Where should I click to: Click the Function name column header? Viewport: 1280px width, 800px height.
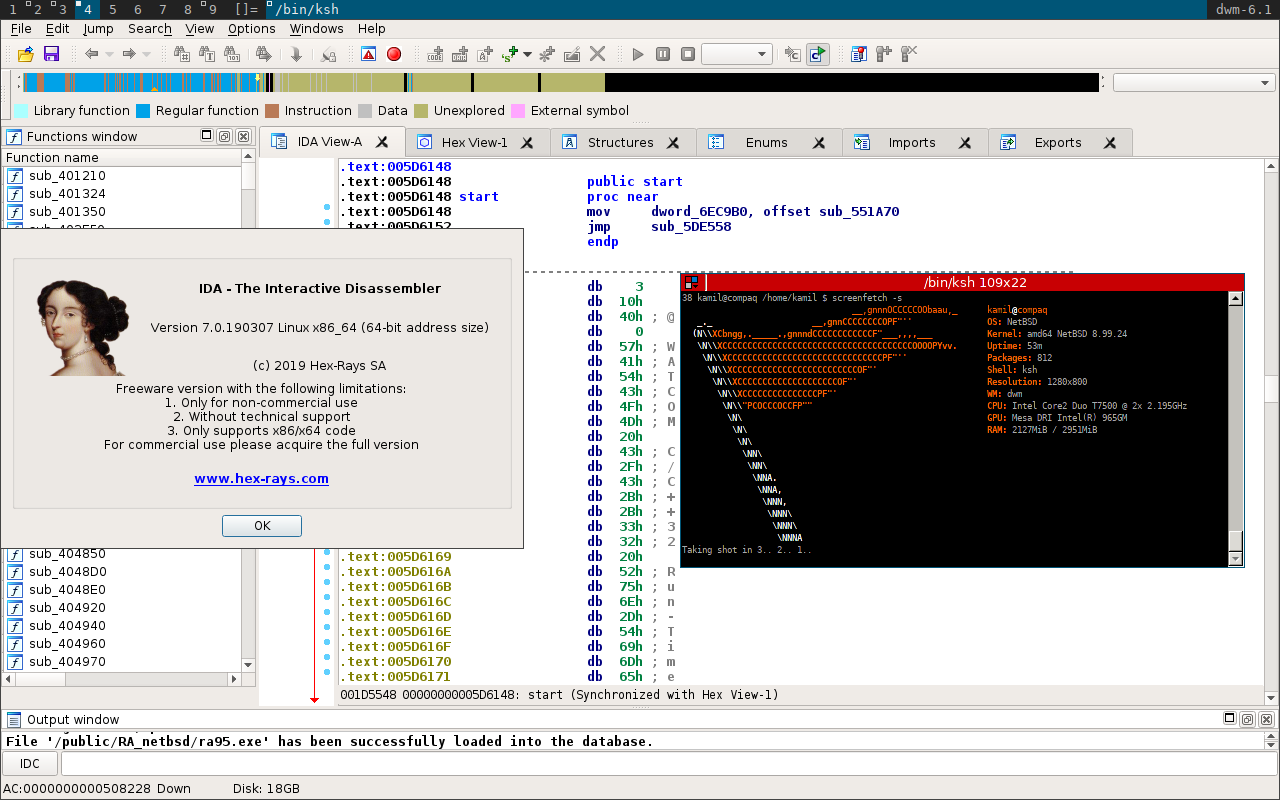point(122,157)
